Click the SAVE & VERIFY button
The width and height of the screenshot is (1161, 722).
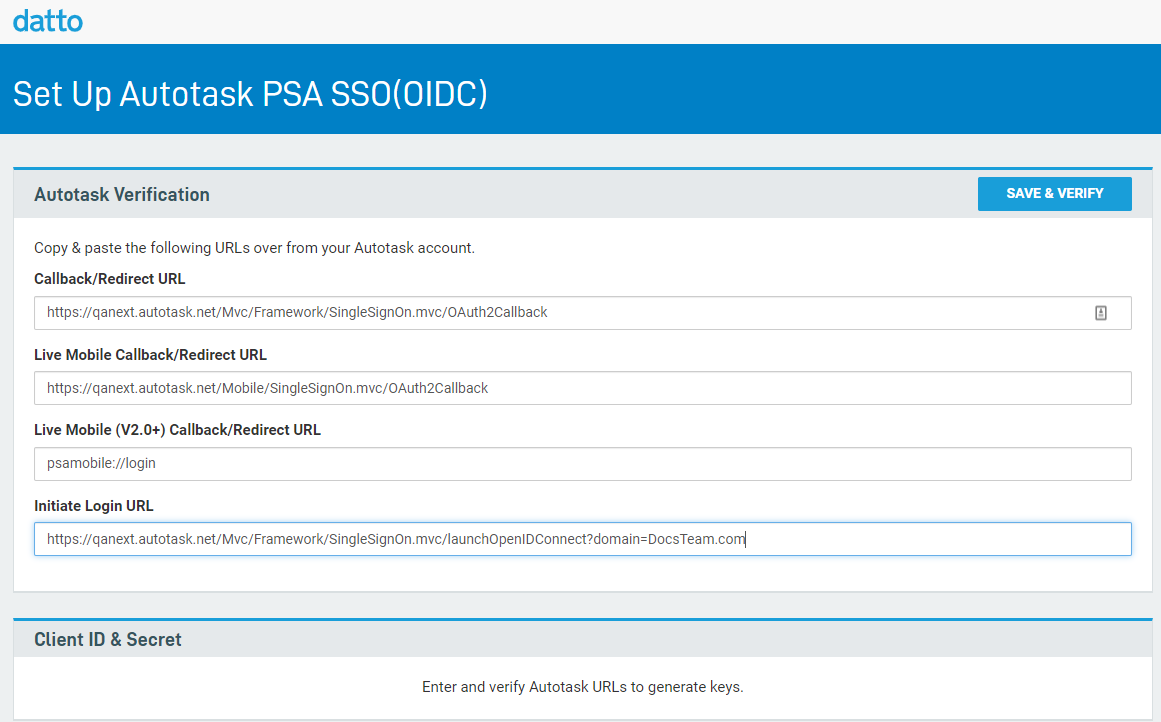[1054, 193]
